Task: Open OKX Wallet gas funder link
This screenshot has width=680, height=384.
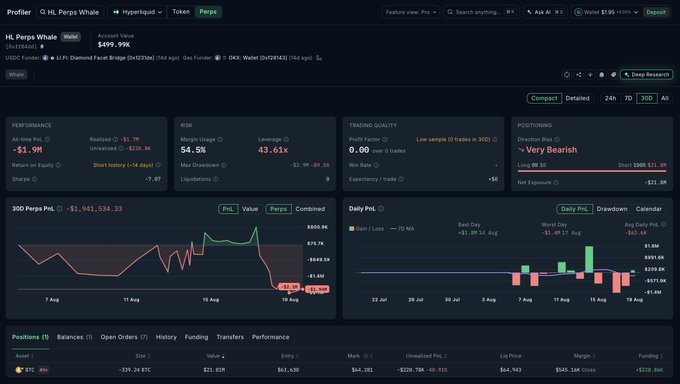Action: 258,58
